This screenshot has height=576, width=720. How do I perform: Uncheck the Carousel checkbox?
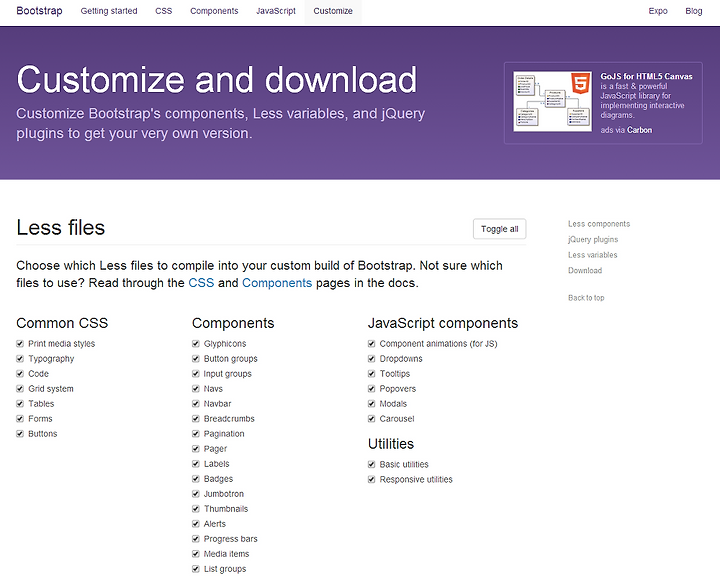[371, 418]
